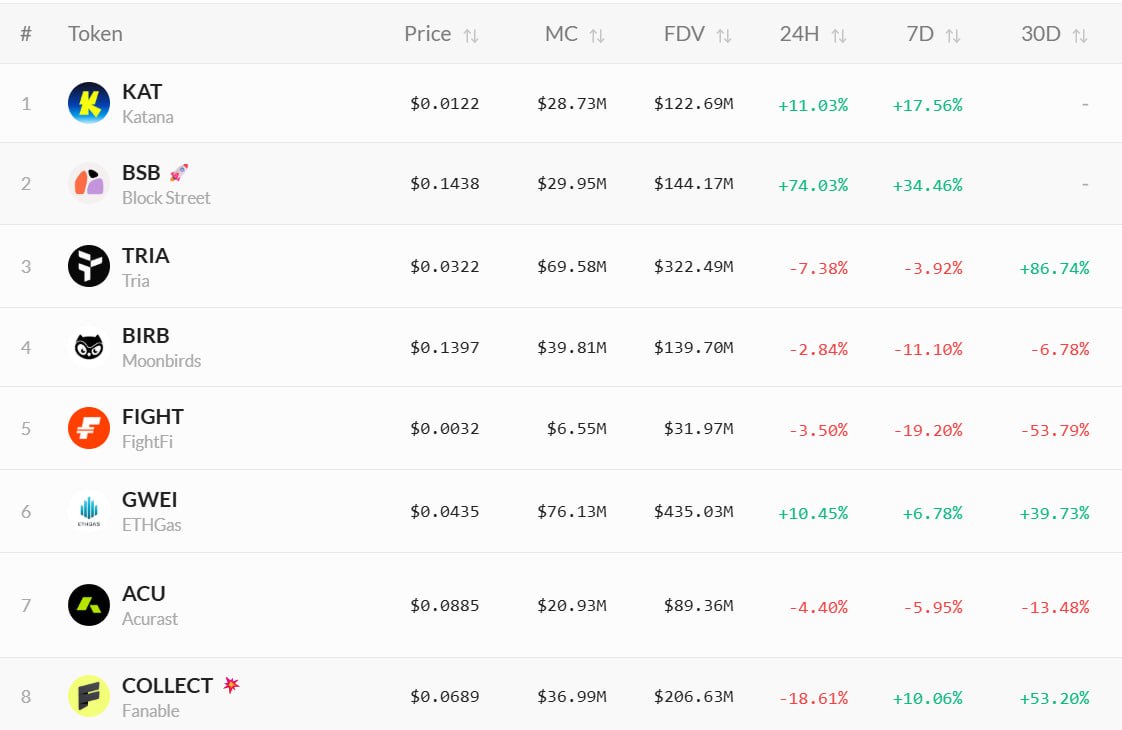Image resolution: width=1122 pixels, height=730 pixels.
Task: Toggle the FDV column sort arrows
Action: 724,35
